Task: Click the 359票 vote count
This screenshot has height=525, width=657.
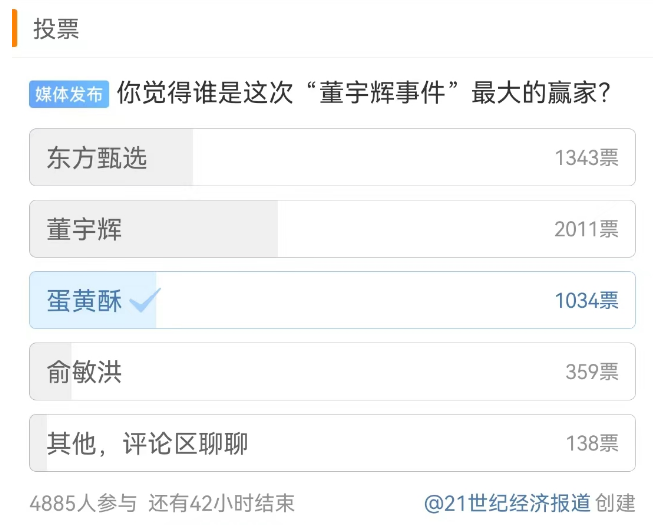Action: 592,372
